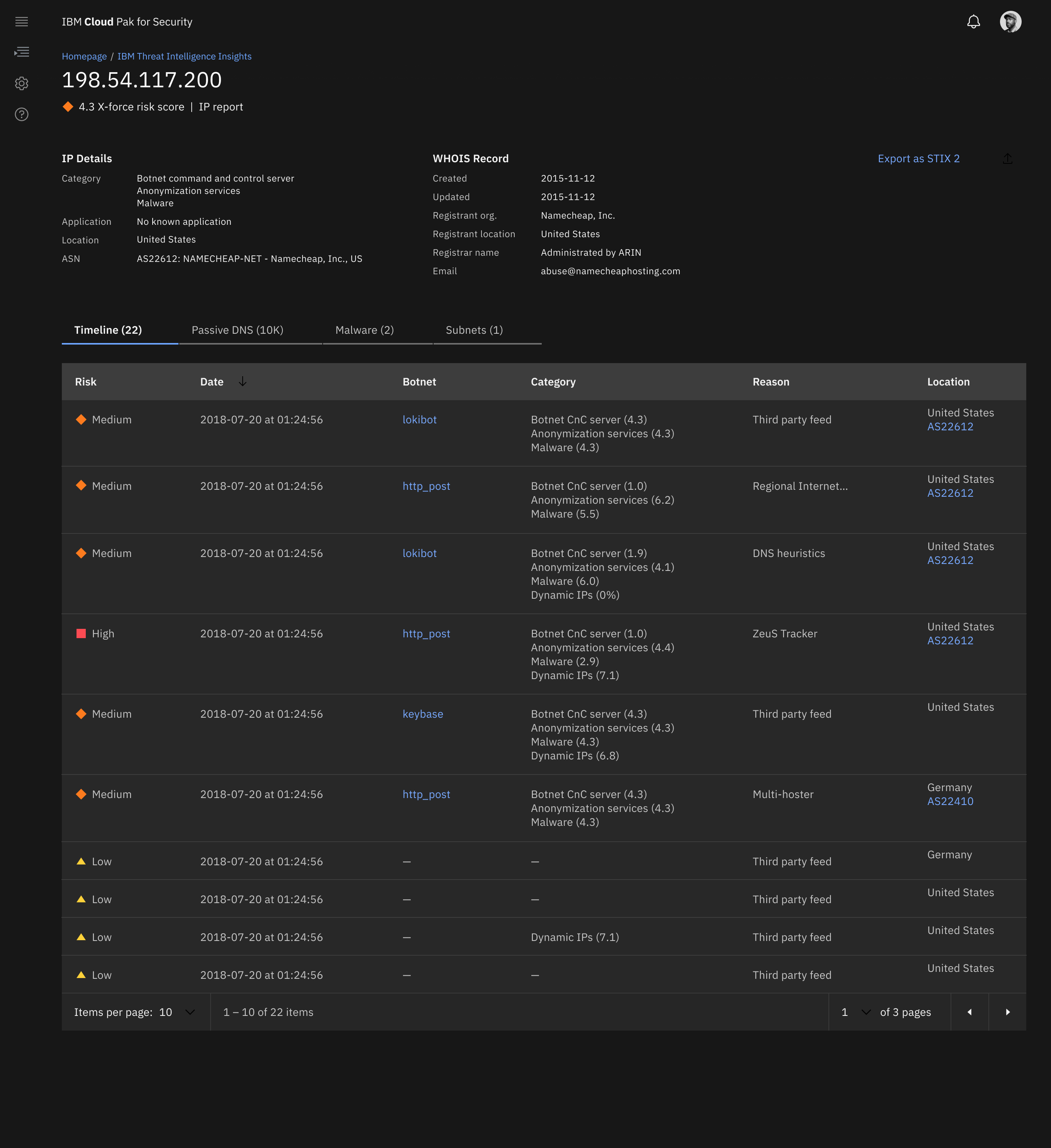1051x1148 pixels.
Task: Click the Dynamic IPs (0%) category entry
Action: 575,595
